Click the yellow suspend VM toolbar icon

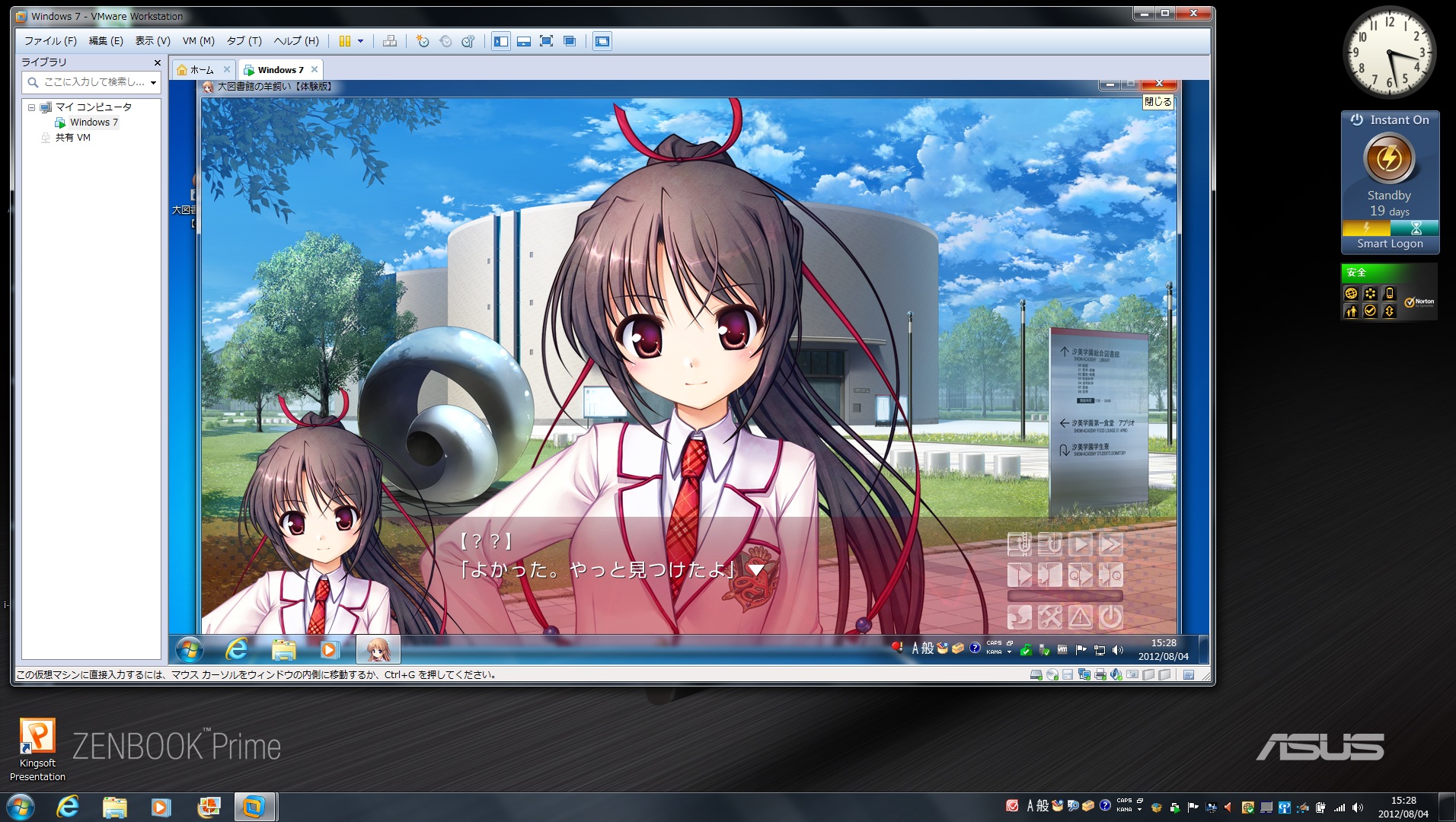[x=345, y=41]
